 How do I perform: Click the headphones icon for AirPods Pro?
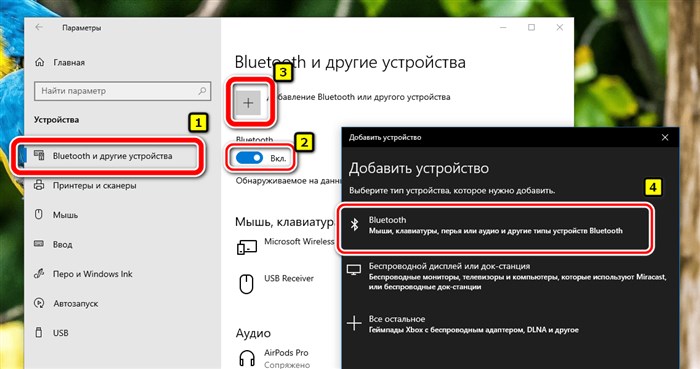[247, 359]
